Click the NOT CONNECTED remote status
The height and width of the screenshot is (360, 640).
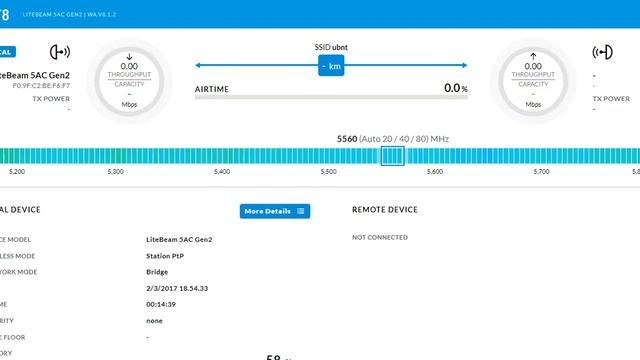(x=380, y=237)
